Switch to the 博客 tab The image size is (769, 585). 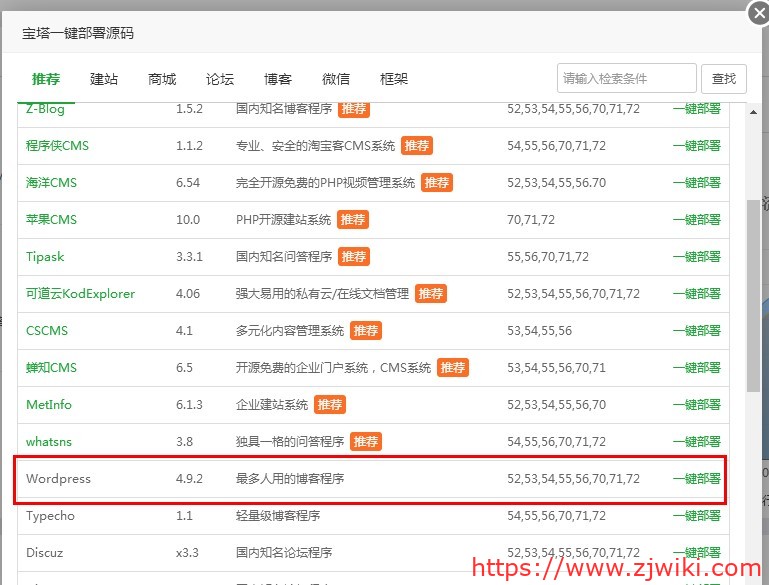click(277, 79)
